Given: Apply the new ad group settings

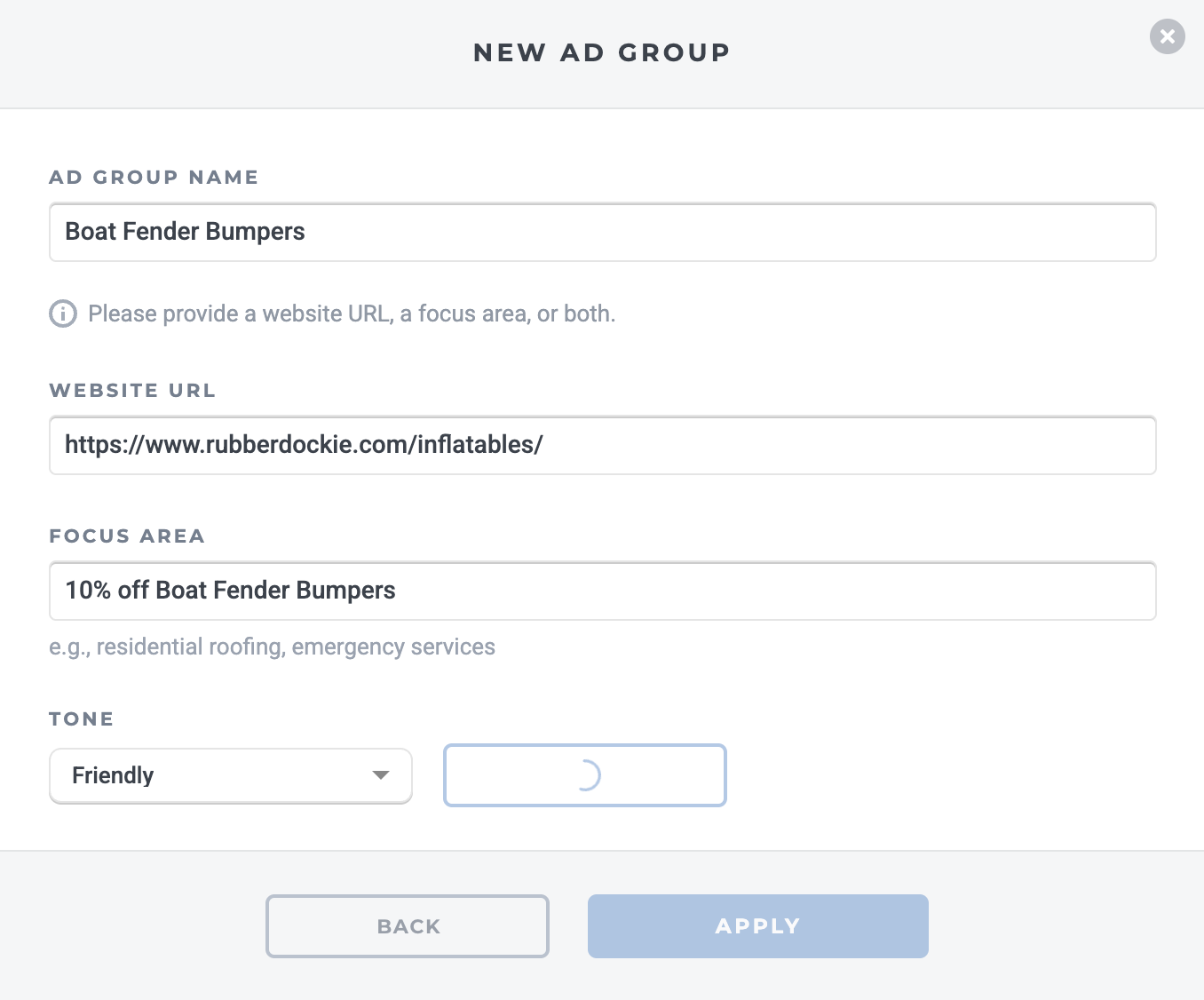Looking at the screenshot, I should tap(758, 926).
